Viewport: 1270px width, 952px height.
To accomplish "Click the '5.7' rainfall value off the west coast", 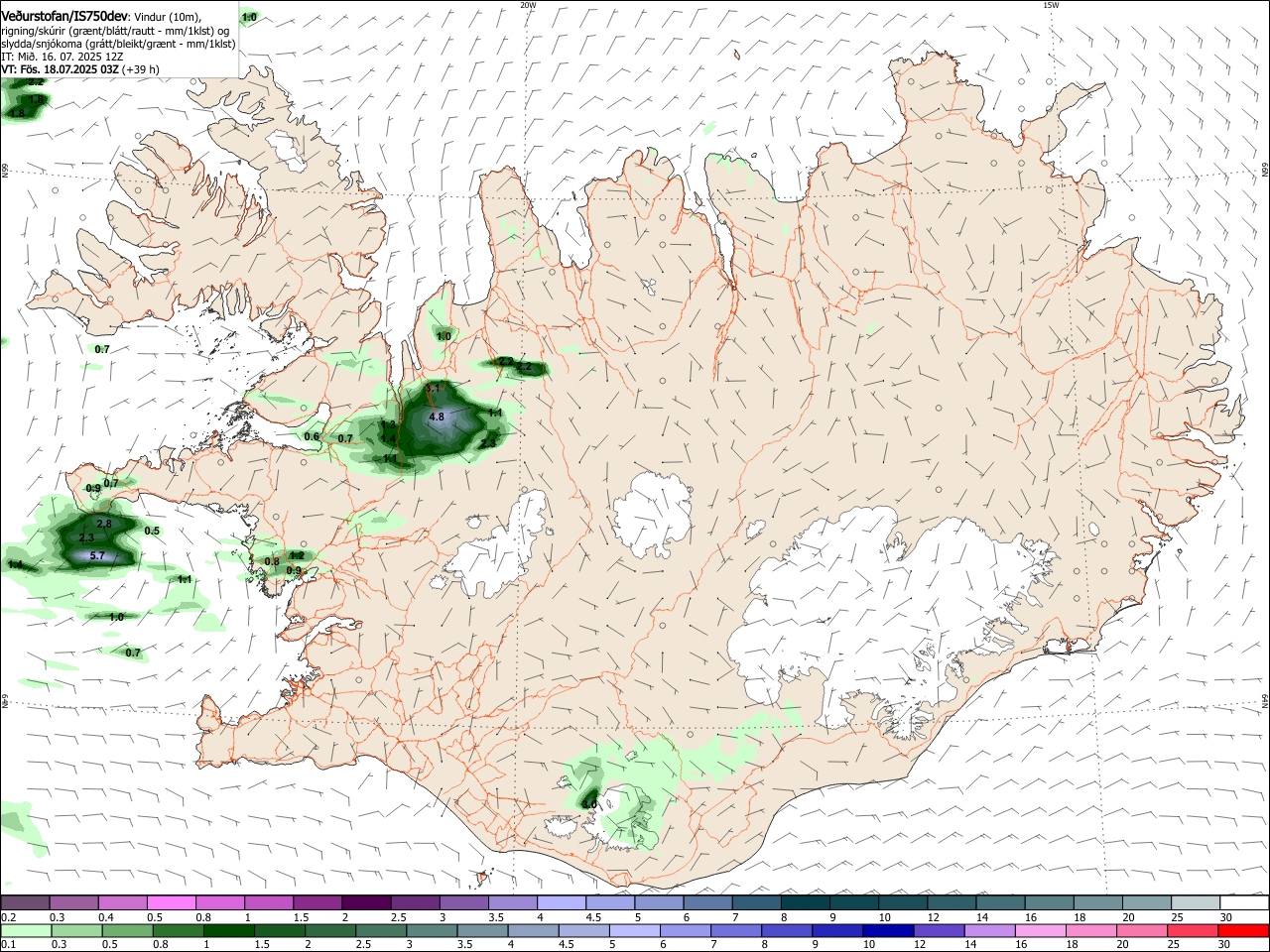I will pos(97,556).
